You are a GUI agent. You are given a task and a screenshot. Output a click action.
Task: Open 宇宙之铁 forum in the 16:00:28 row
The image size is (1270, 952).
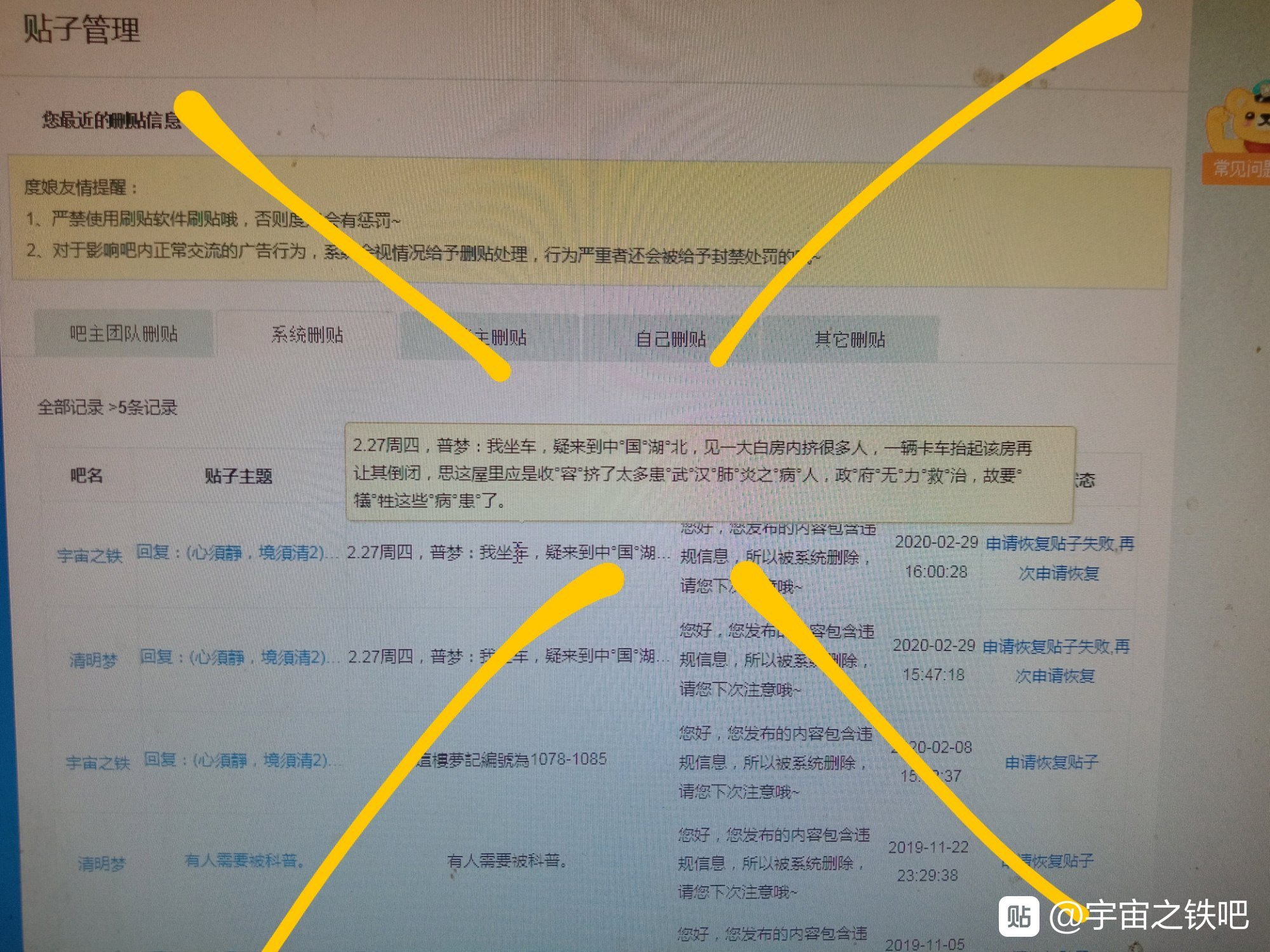tap(89, 556)
